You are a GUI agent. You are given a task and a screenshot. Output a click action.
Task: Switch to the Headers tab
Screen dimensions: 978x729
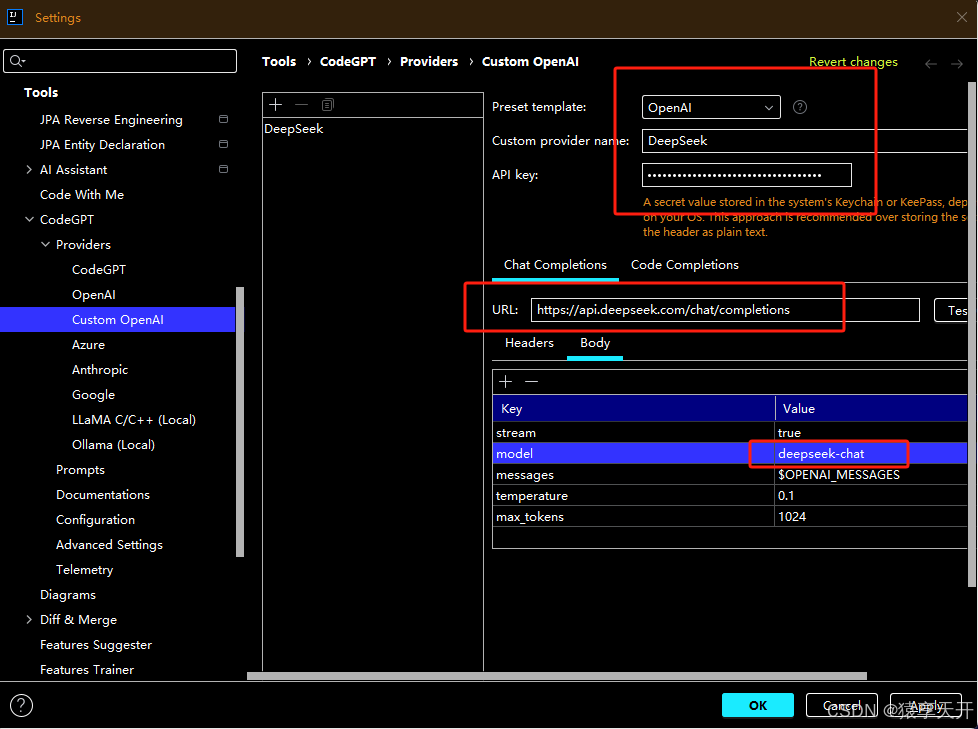click(529, 343)
